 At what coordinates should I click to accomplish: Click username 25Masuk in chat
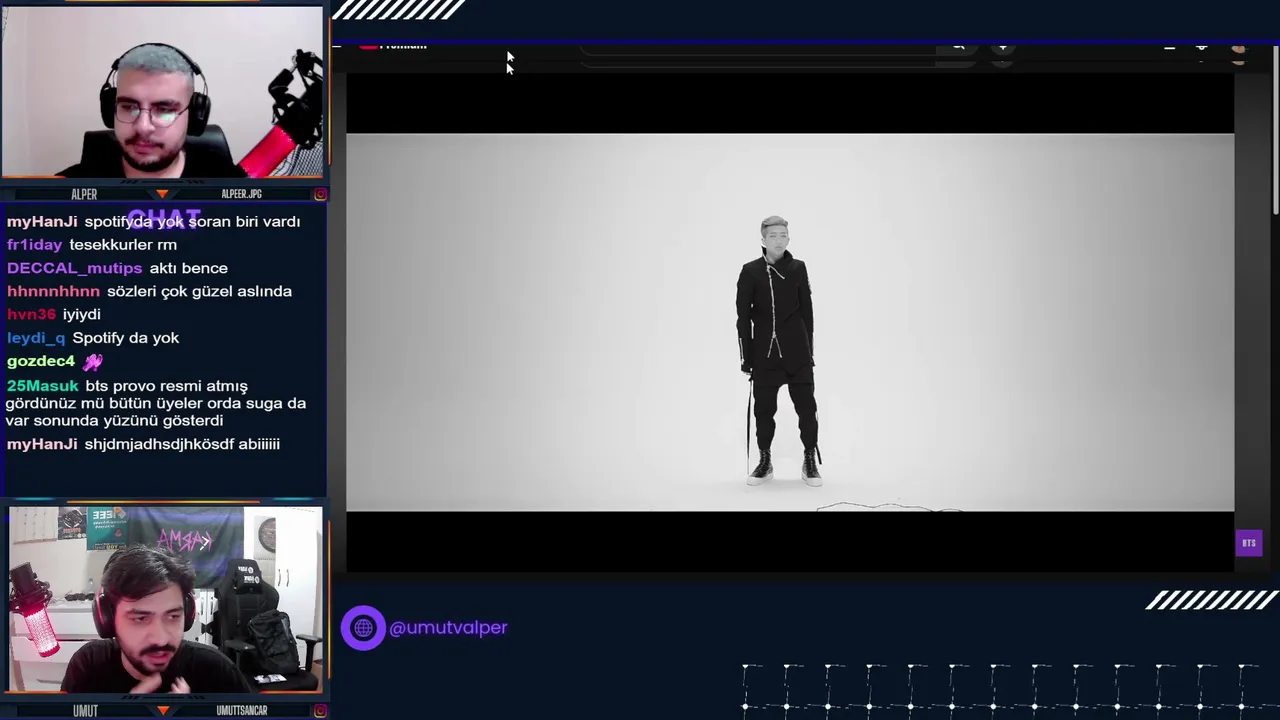pyautogui.click(x=42, y=386)
